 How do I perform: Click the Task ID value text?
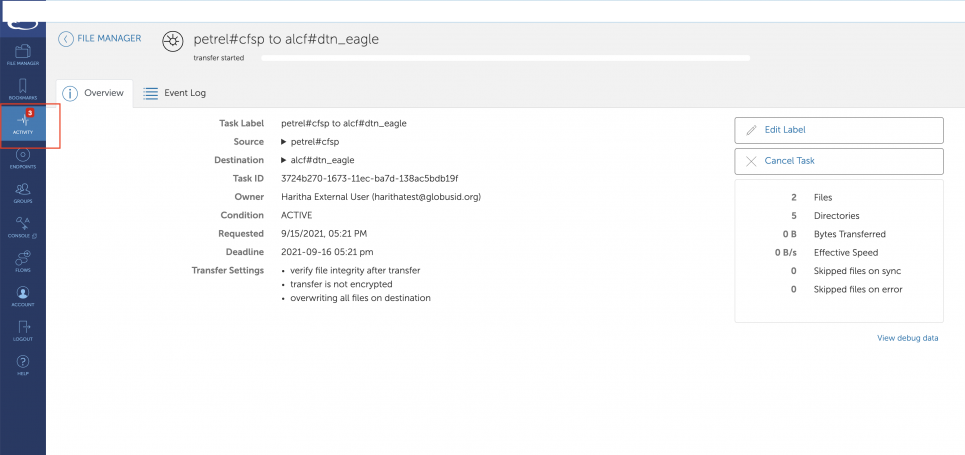[369, 178]
